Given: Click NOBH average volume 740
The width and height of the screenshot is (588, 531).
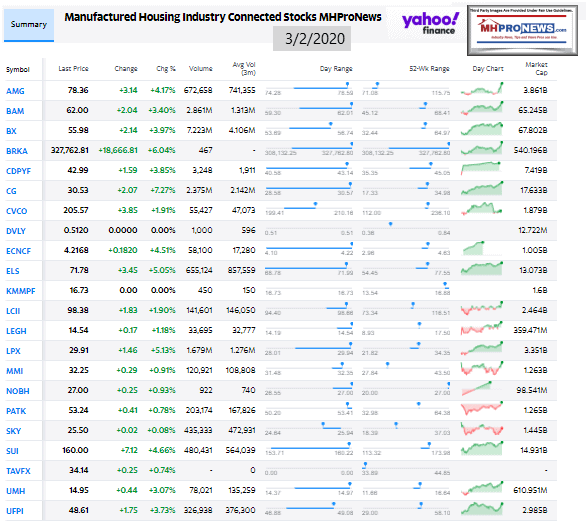Looking at the screenshot, I should [249, 390].
